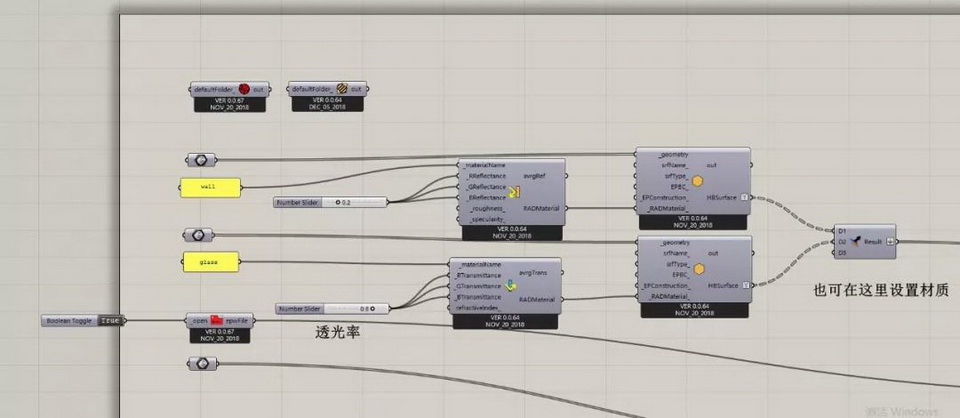Screen dimensions: 960x418
Task: Click the red Ladybug component icon
Action: pyautogui.click(x=243, y=89)
